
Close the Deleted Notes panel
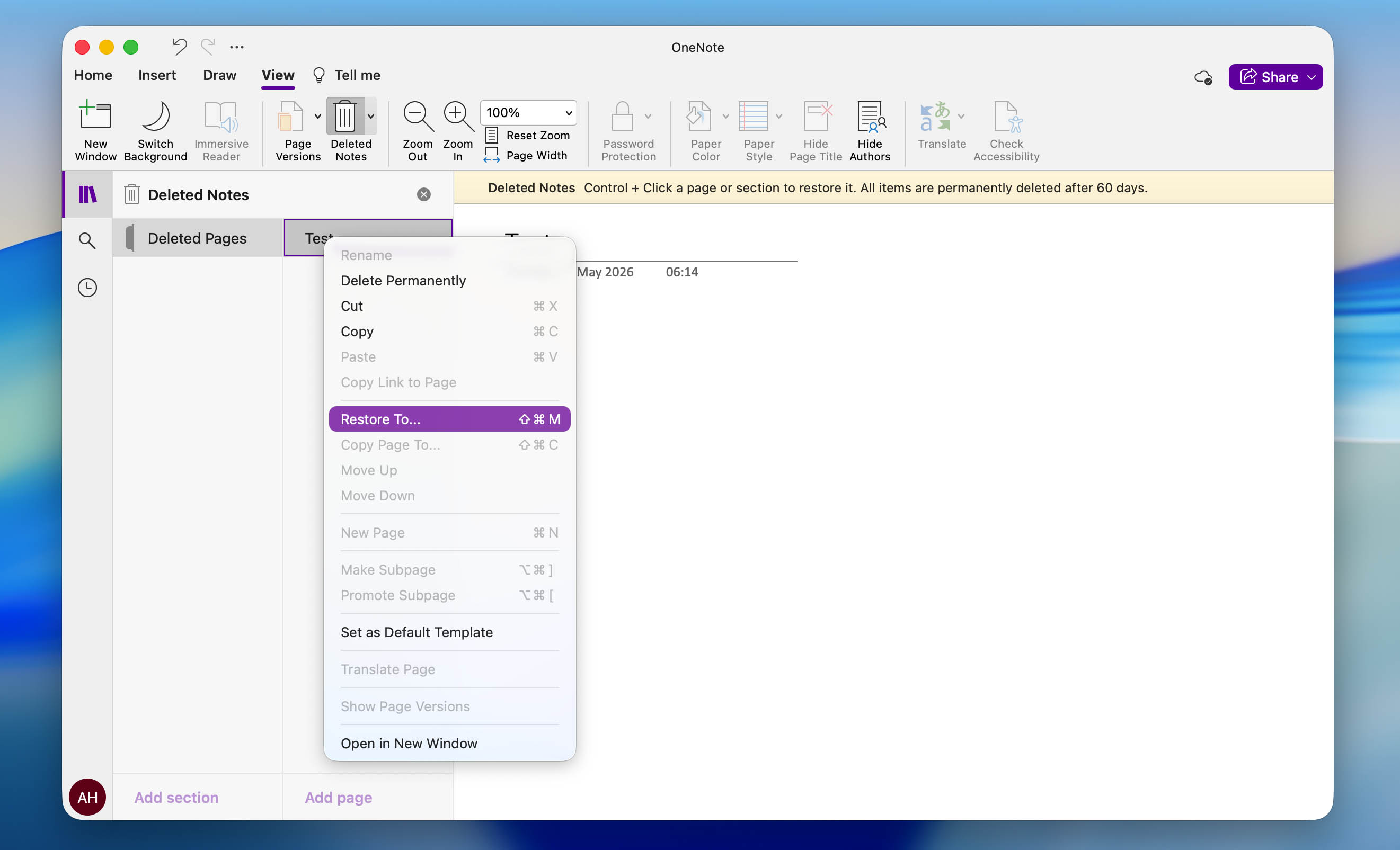[x=424, y=194]
